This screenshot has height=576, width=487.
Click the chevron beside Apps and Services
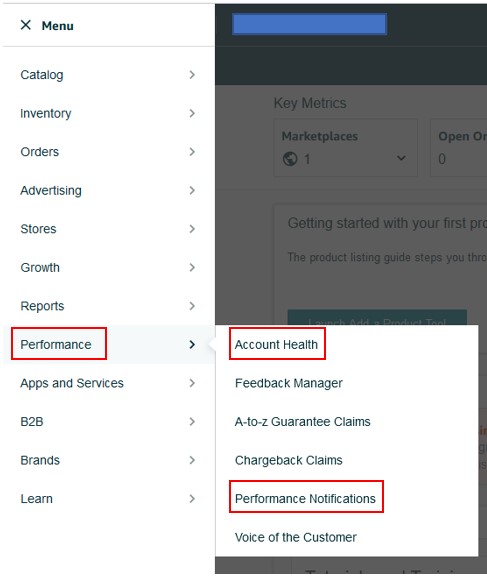(x=192, y=383)
